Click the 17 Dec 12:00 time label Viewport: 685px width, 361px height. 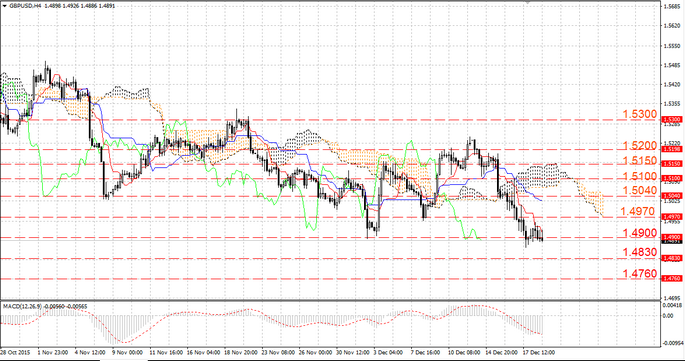539,352
